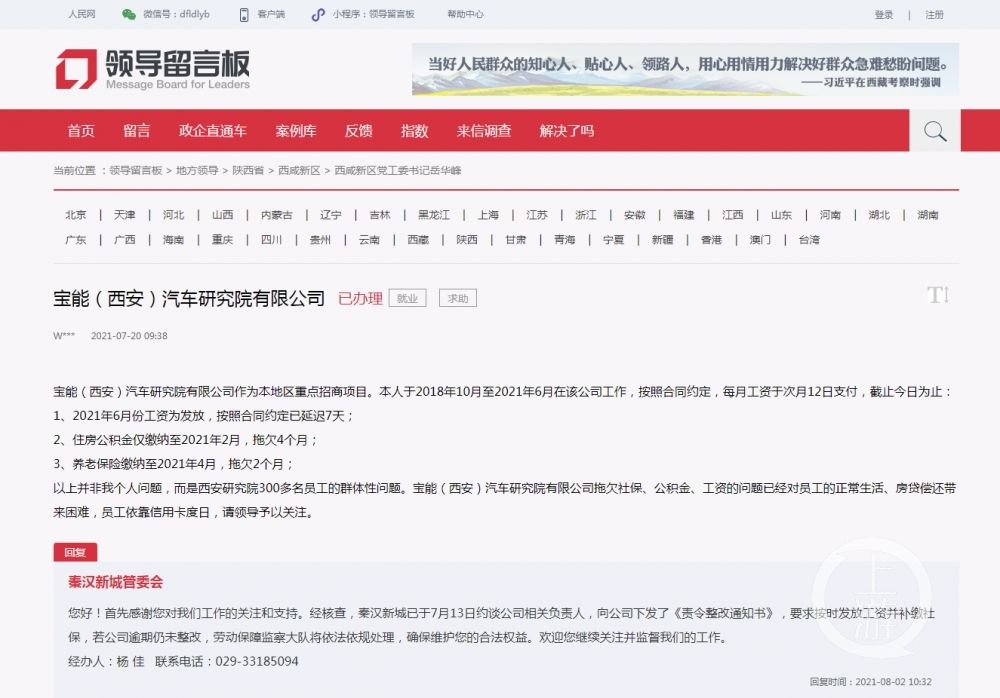Select 湖北 in province list
The height and width of the screenshot is (698, 1000).
[879, 215]
